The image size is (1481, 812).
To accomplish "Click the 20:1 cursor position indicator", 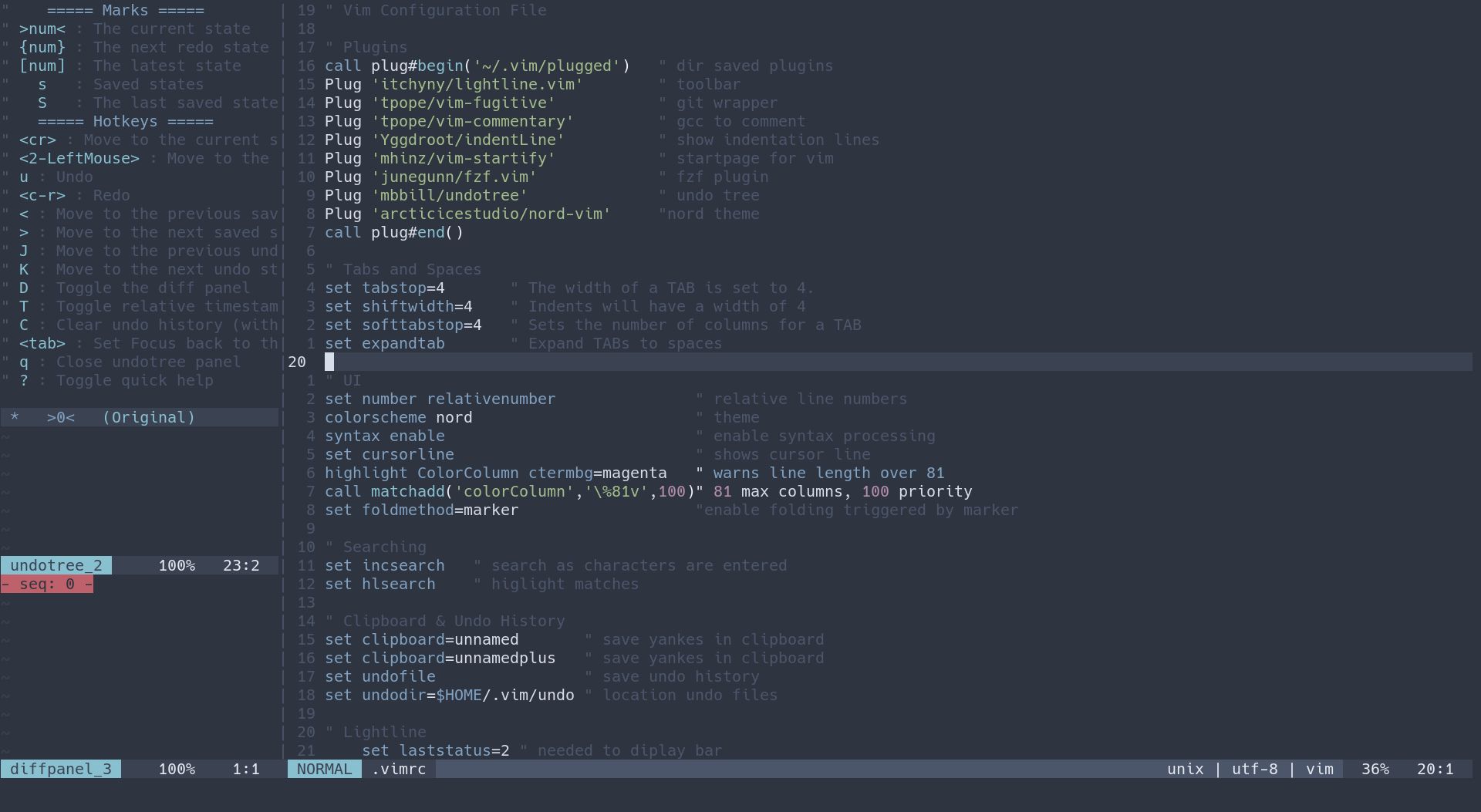I will [x=1436, y=769].
